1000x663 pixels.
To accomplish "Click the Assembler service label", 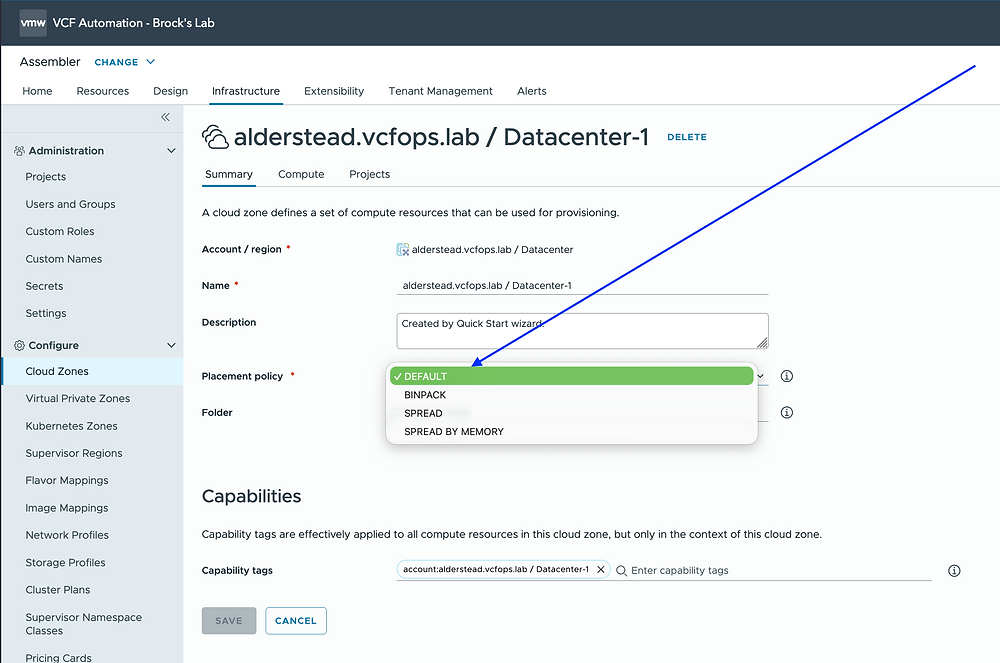I will coord(50,62).
